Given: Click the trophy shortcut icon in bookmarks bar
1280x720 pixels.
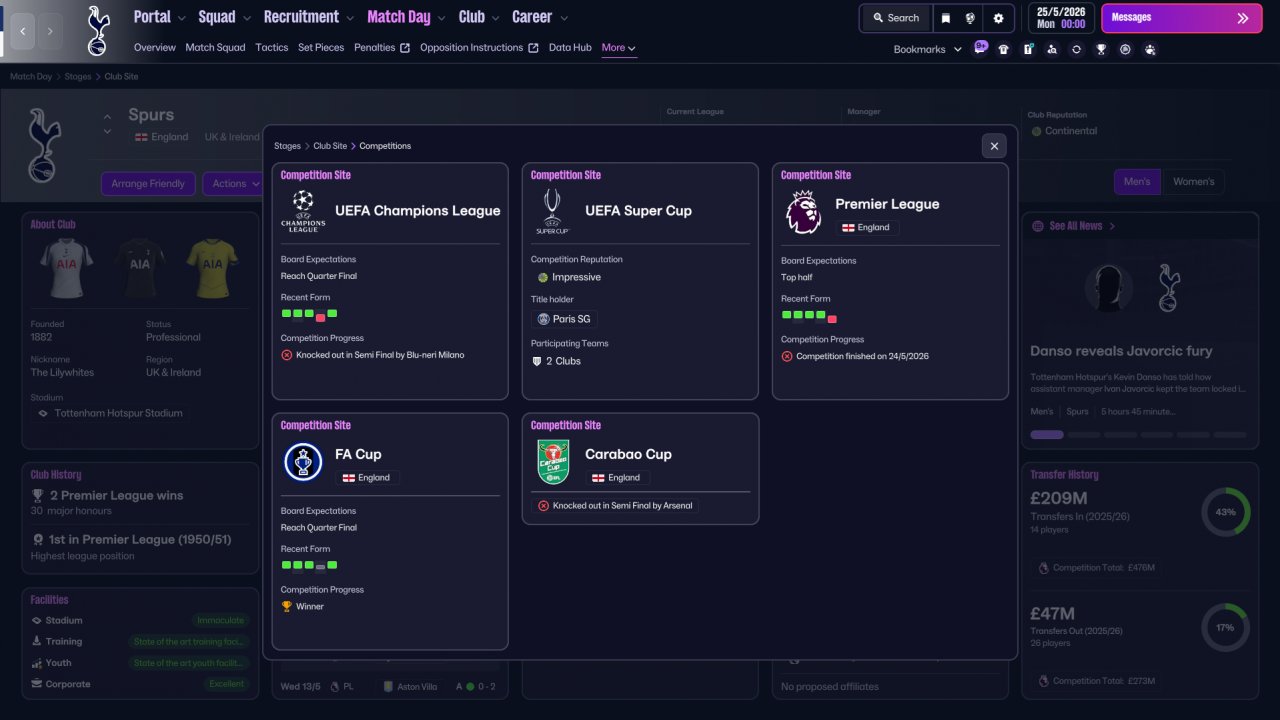Looking at the screenshot, I should (1101, 49).
